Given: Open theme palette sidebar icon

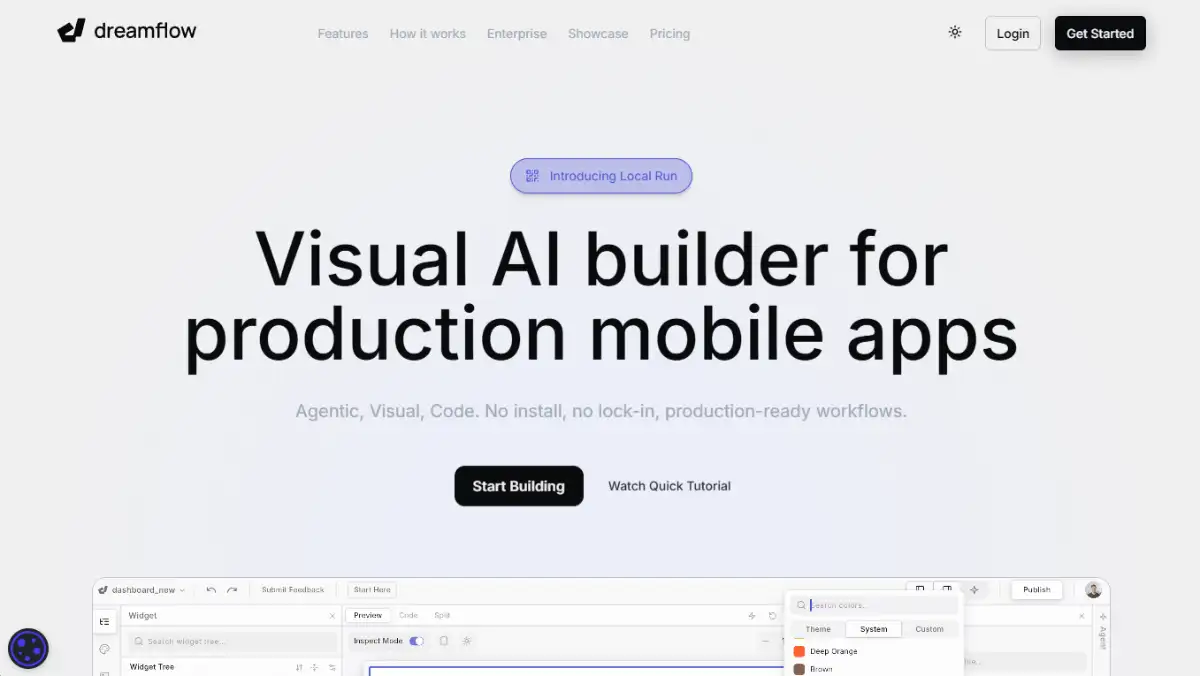Looking at the screenshot, I should pyautogui.click(x=105, y=649).
